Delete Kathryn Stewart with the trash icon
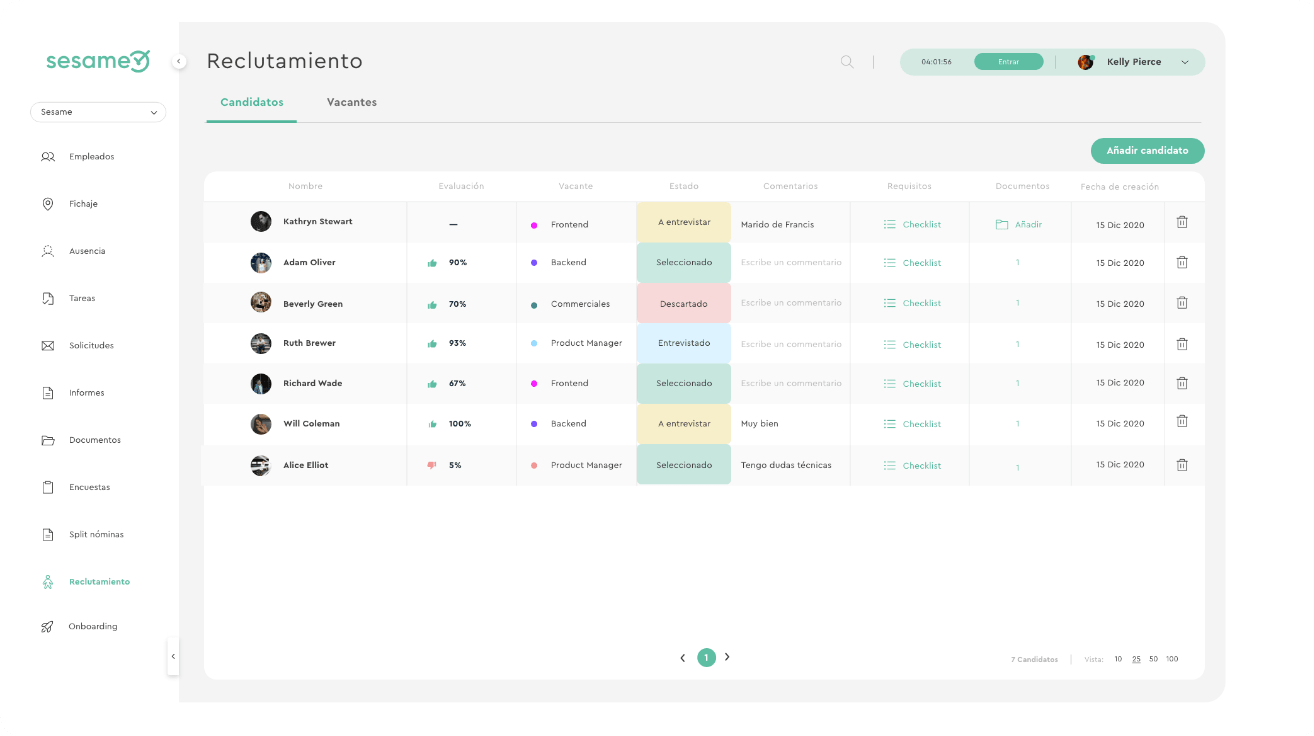This screenshot has width=1314, height=736. coord(1182,222)
